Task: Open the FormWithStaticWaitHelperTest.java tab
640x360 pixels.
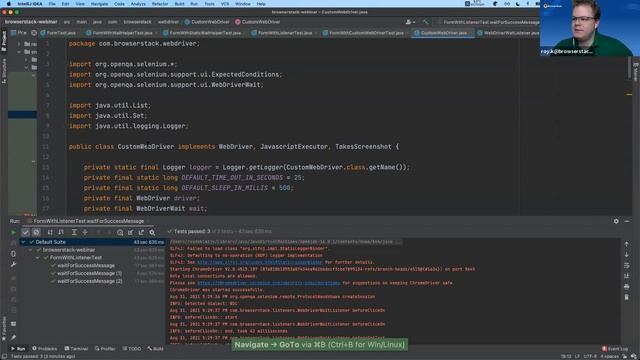Action: coord(202,33)
